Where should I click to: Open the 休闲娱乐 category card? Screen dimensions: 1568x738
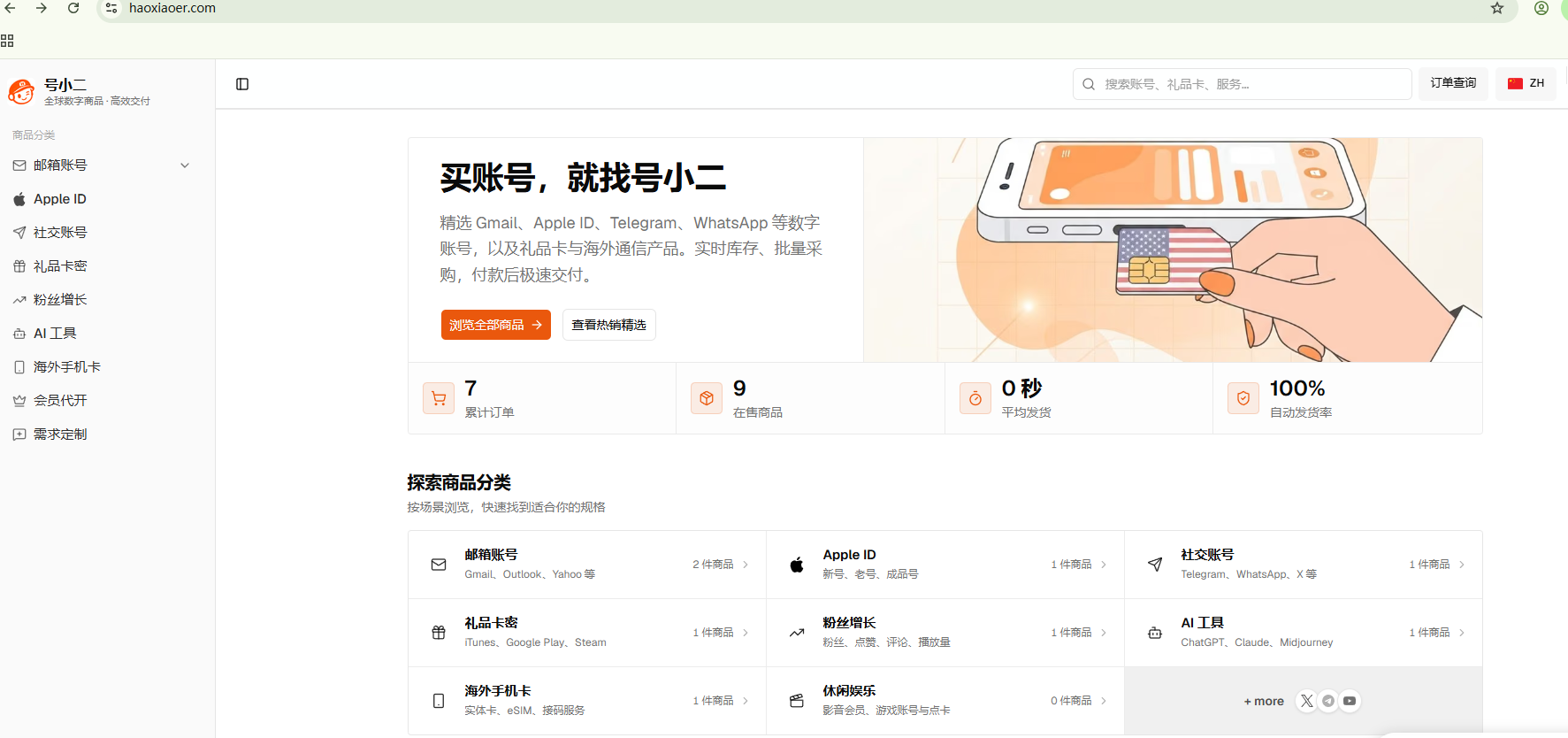click(945, 701)
